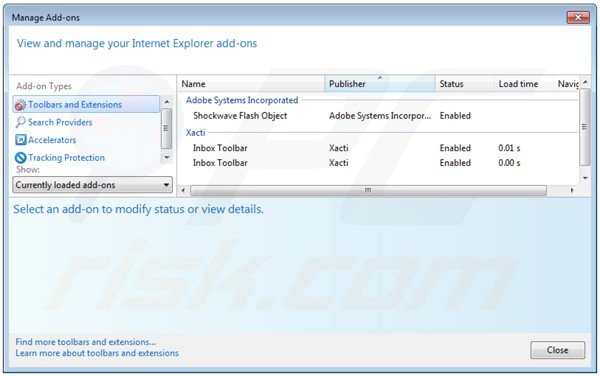Open the Currently loaded add-ons dropdown
This screenshot has width=600, height=376.
click(93, 185)
